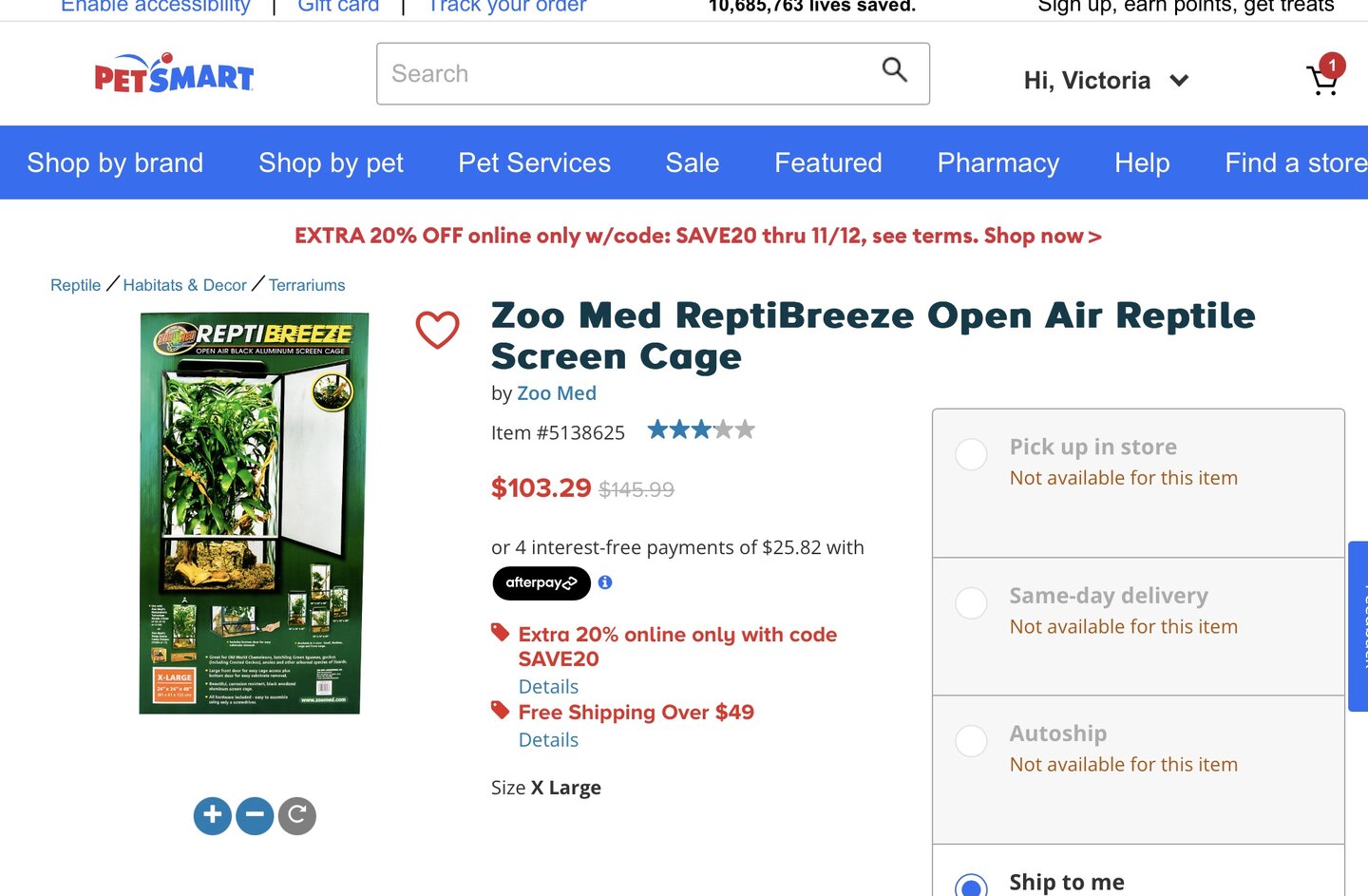This screenshot has height=896, width=1368.
Task: Select the Pick up in store option
Action: 971,454
